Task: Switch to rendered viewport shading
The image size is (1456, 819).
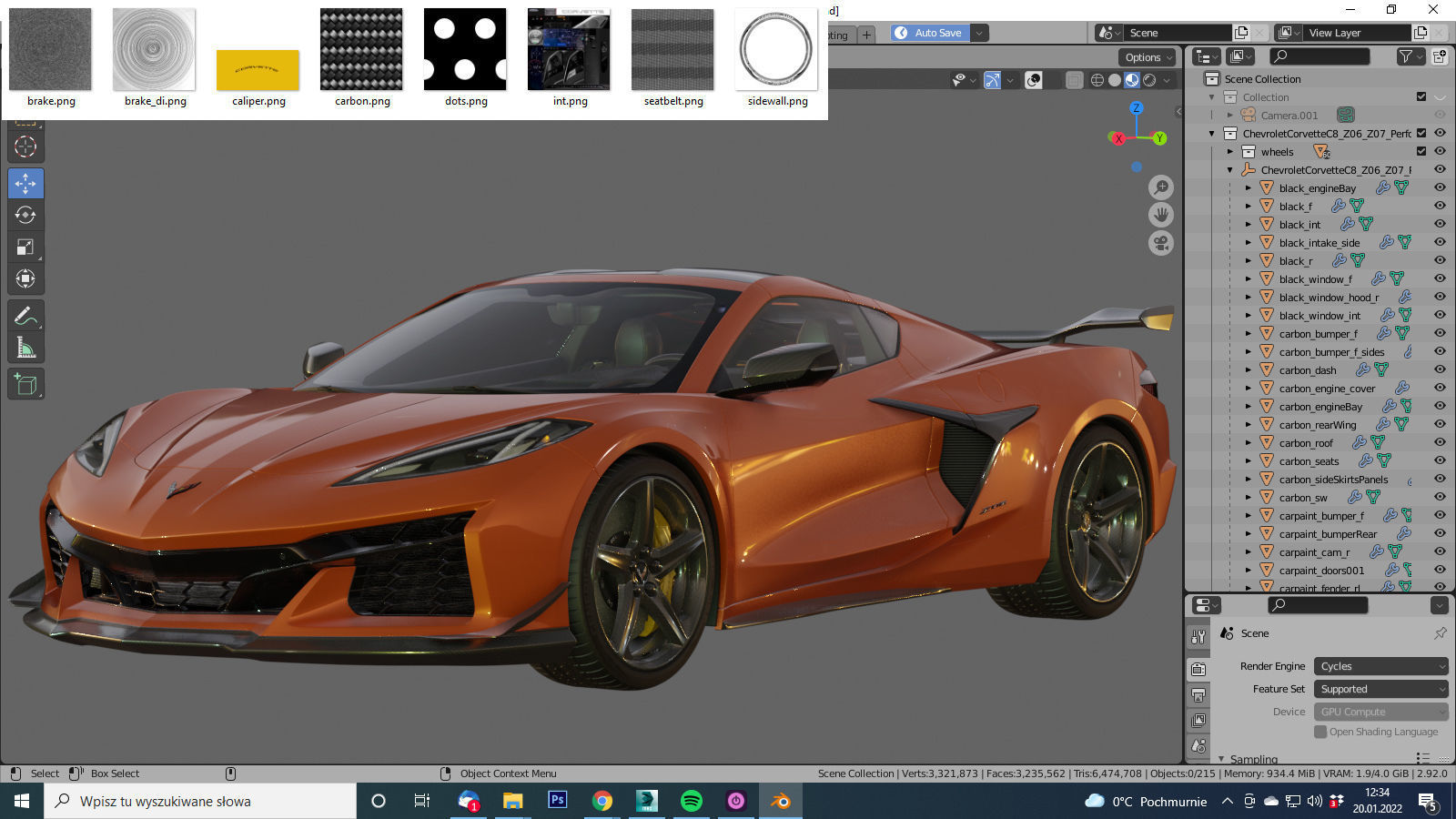Action: pyautogui.click(x=1149, y=80)
